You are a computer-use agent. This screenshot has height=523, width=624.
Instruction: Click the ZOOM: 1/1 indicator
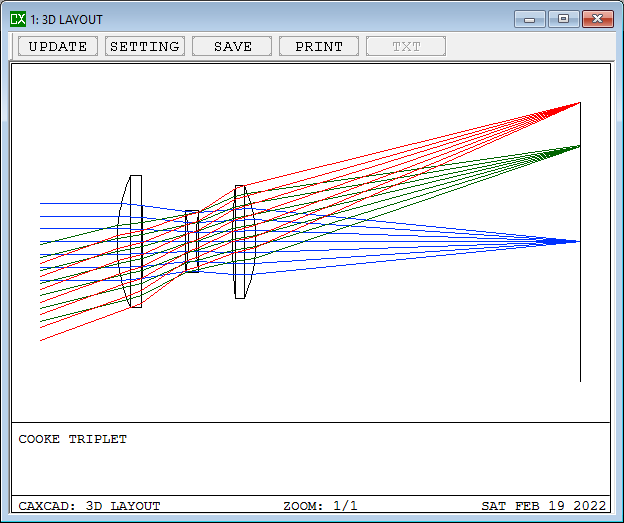pos(320,506)
